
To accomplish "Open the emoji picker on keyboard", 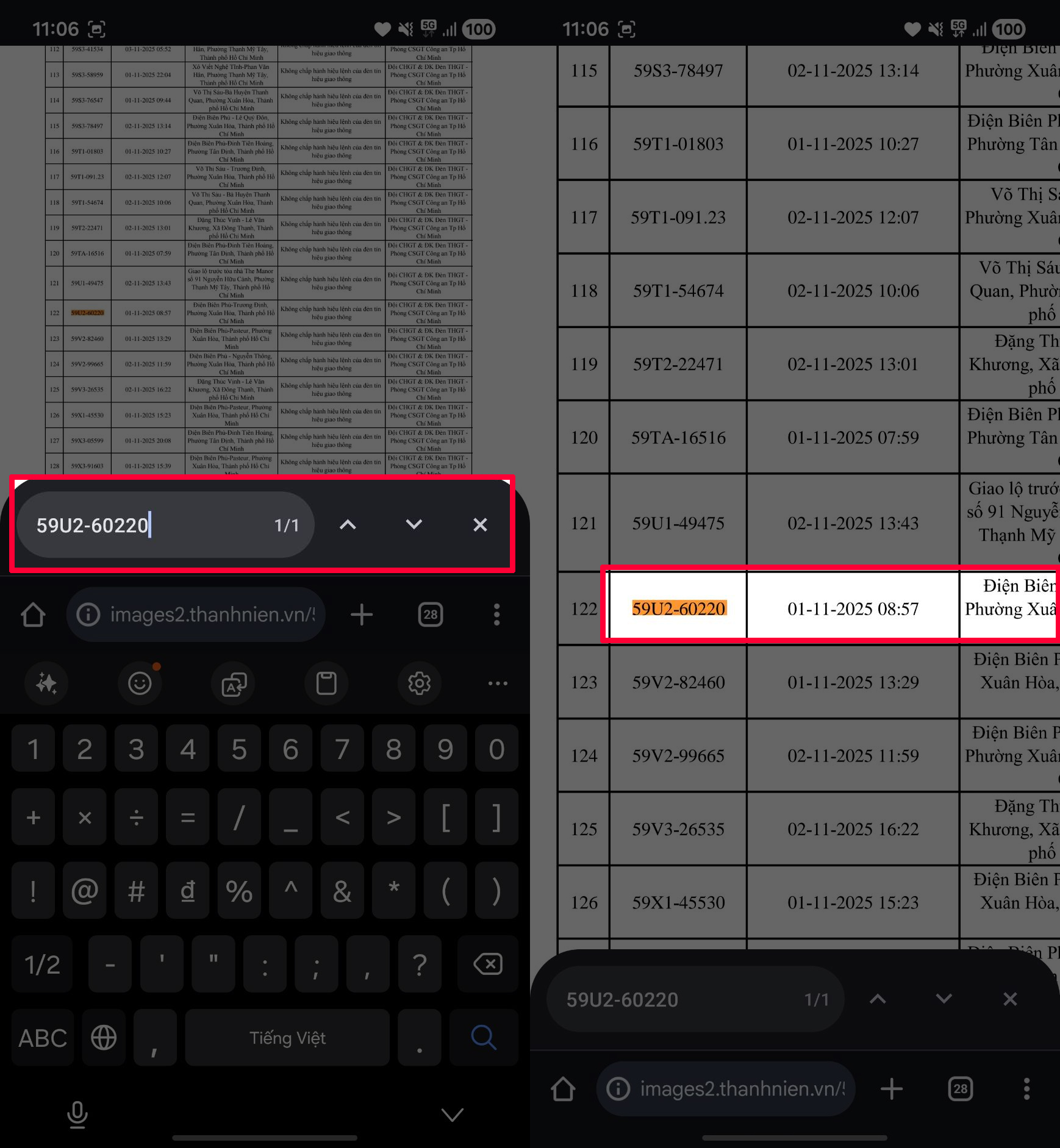I will (x=140, y=683).
